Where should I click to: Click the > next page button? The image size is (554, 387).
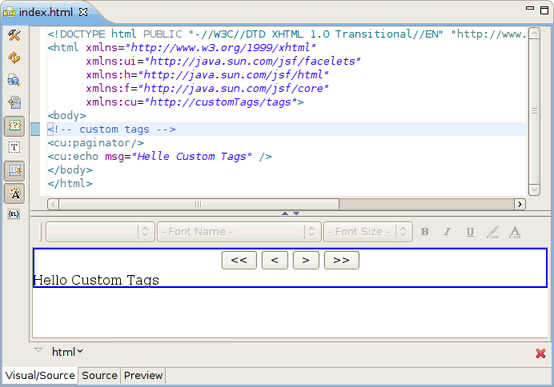tap(306, 260)
